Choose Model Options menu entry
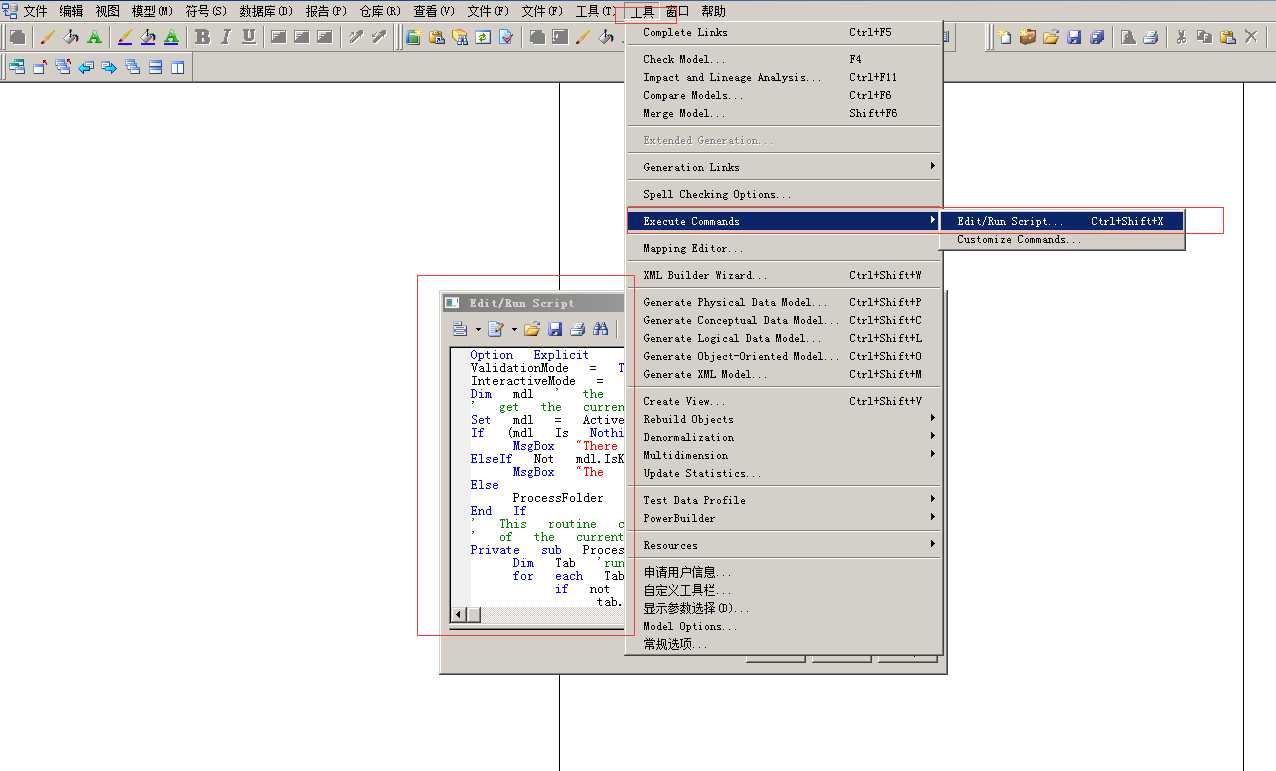The image size is (1276, 771). (x=785, y=626)
